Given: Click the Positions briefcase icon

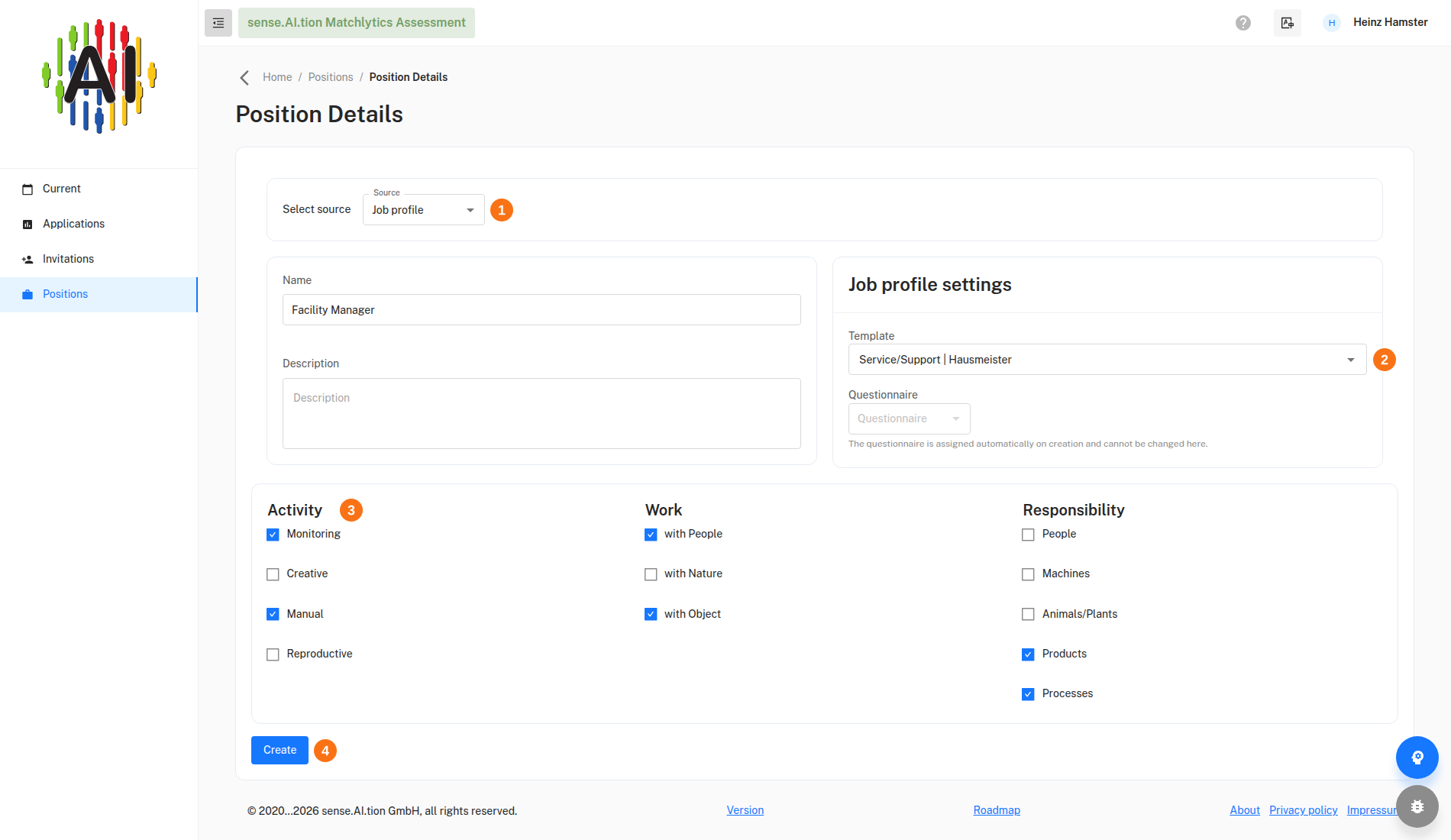Looking at the screenshot, I should pyautogui.click(x=27, y=295).
